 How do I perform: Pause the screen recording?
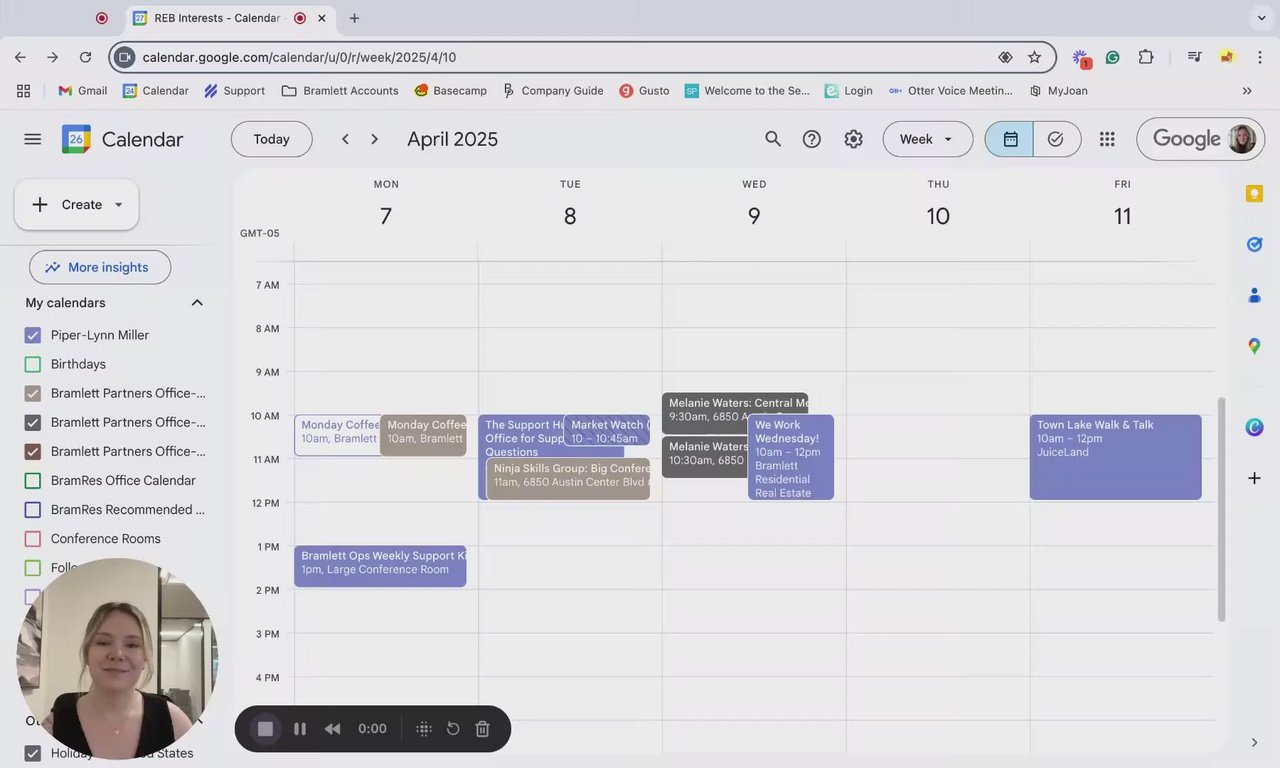tap(300, 729)
